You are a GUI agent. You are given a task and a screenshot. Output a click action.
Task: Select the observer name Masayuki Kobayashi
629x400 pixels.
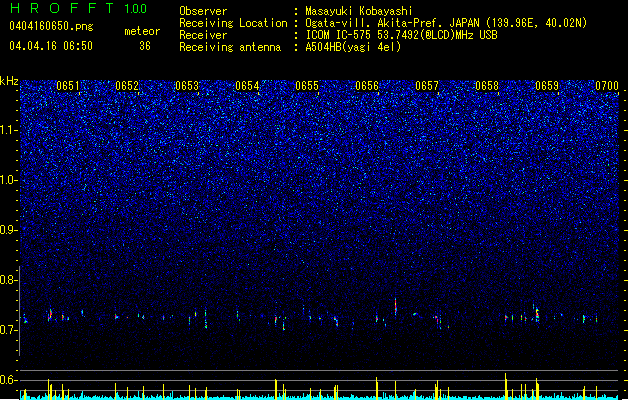359,11
